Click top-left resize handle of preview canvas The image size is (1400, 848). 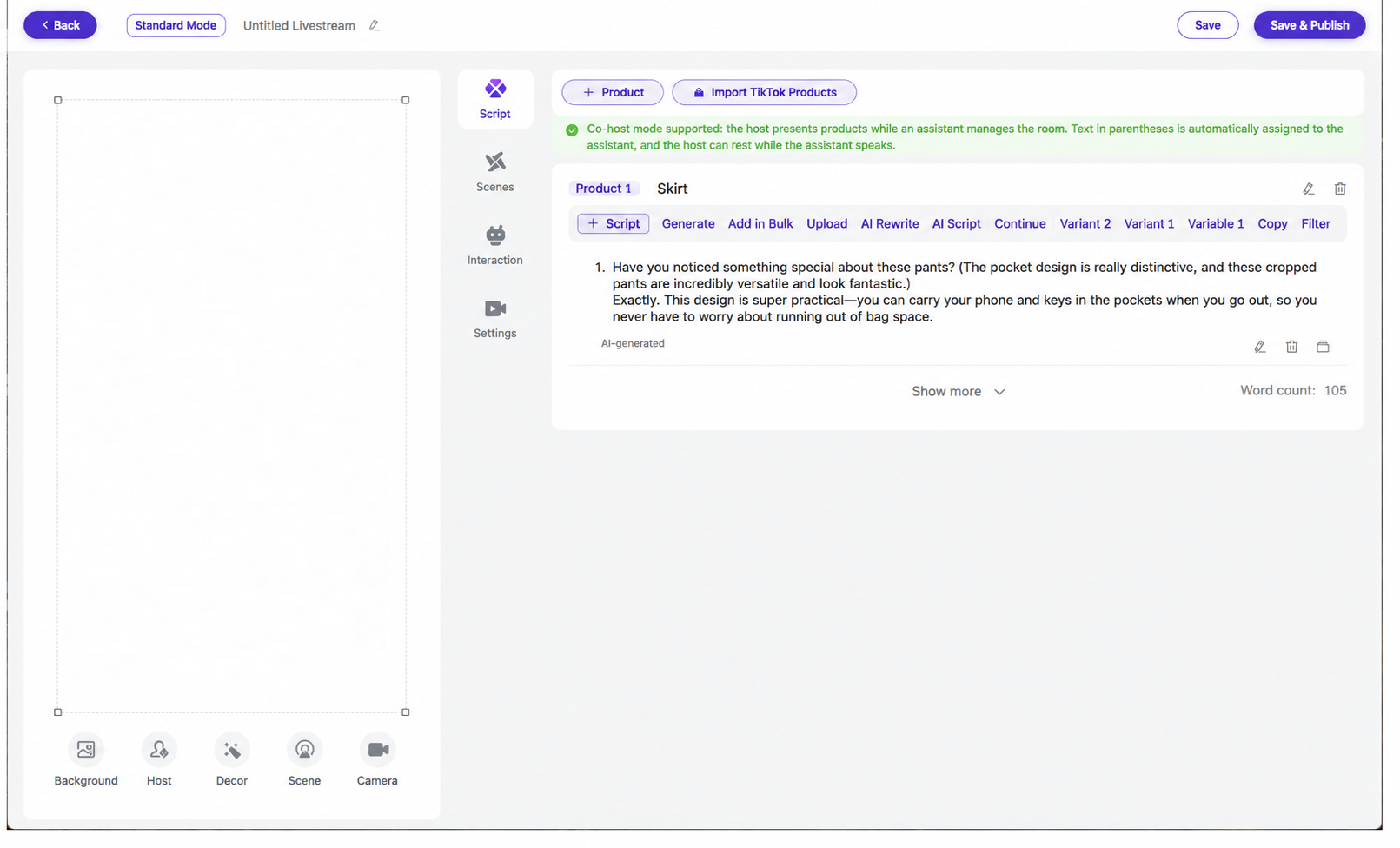pyautogui.click(x=58, y=100)
